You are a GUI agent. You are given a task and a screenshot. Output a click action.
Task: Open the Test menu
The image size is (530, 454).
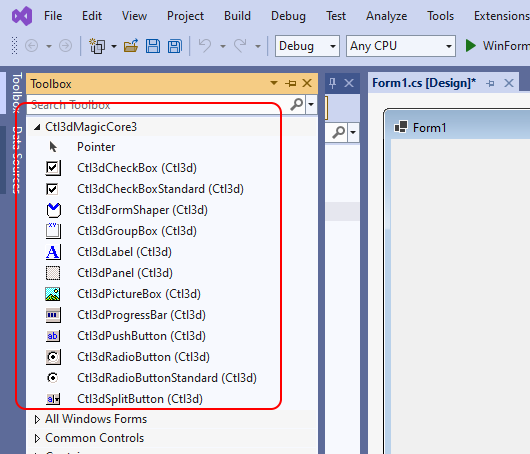click(336, 16)
